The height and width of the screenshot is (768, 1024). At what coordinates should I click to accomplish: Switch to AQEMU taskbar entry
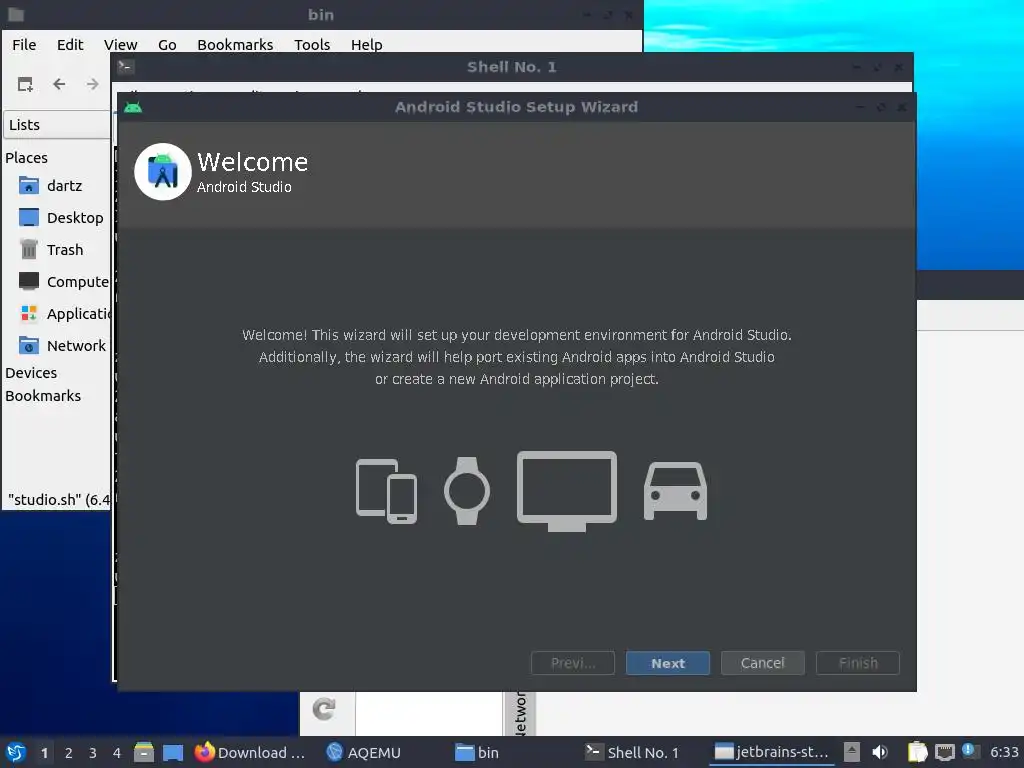pyautogui.click(x=364, y=752)
